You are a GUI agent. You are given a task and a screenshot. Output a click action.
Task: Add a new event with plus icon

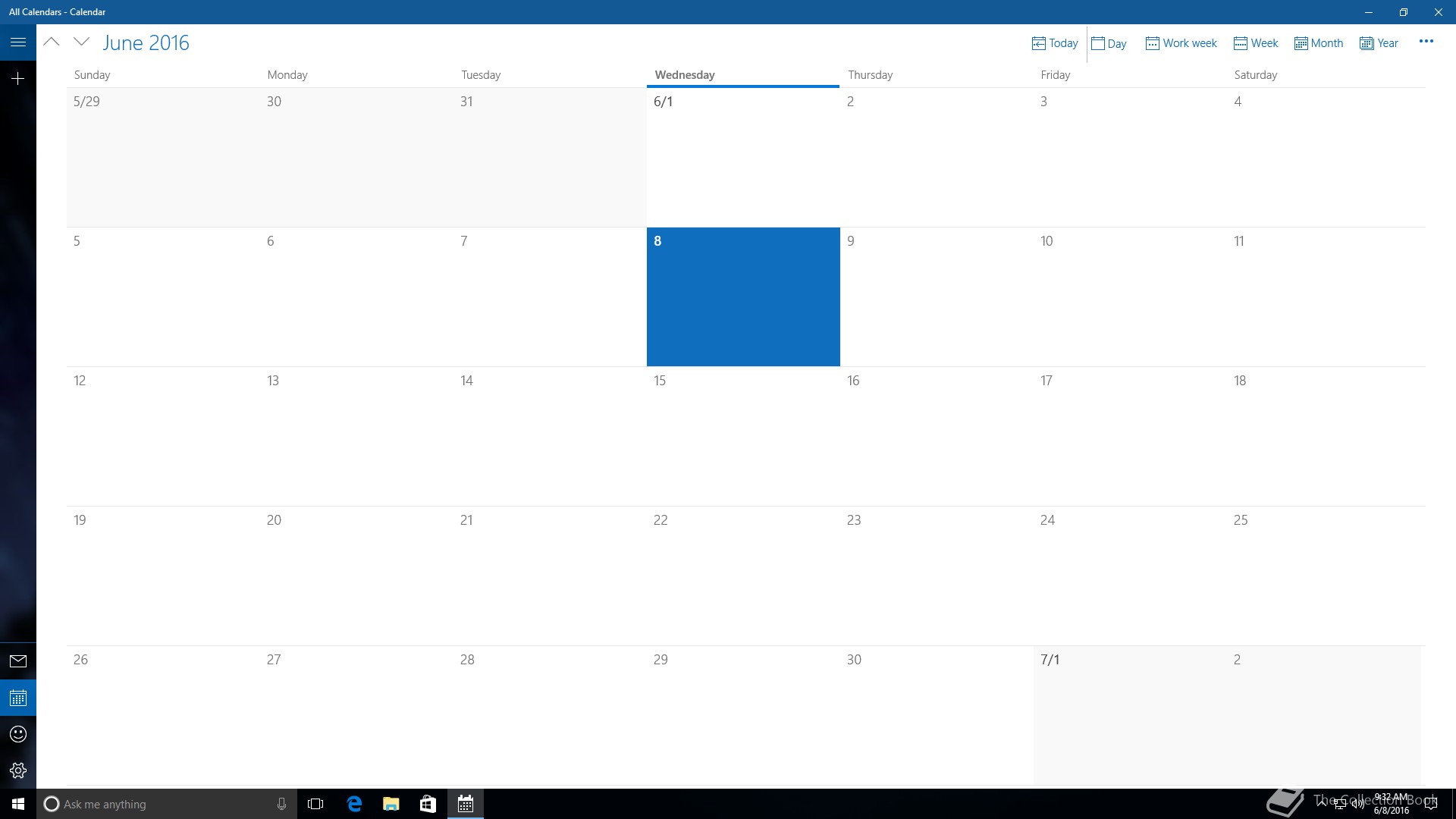[x=18, y=78]
